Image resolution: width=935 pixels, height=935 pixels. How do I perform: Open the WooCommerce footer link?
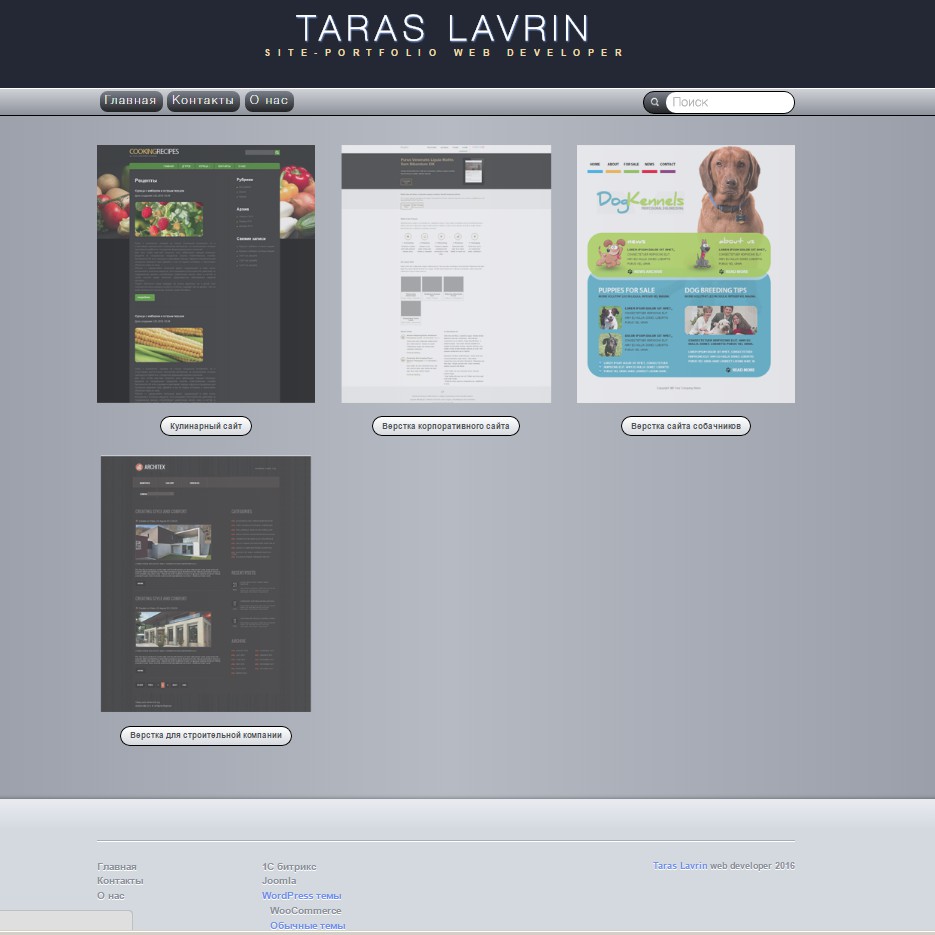(x=306, y=911)
